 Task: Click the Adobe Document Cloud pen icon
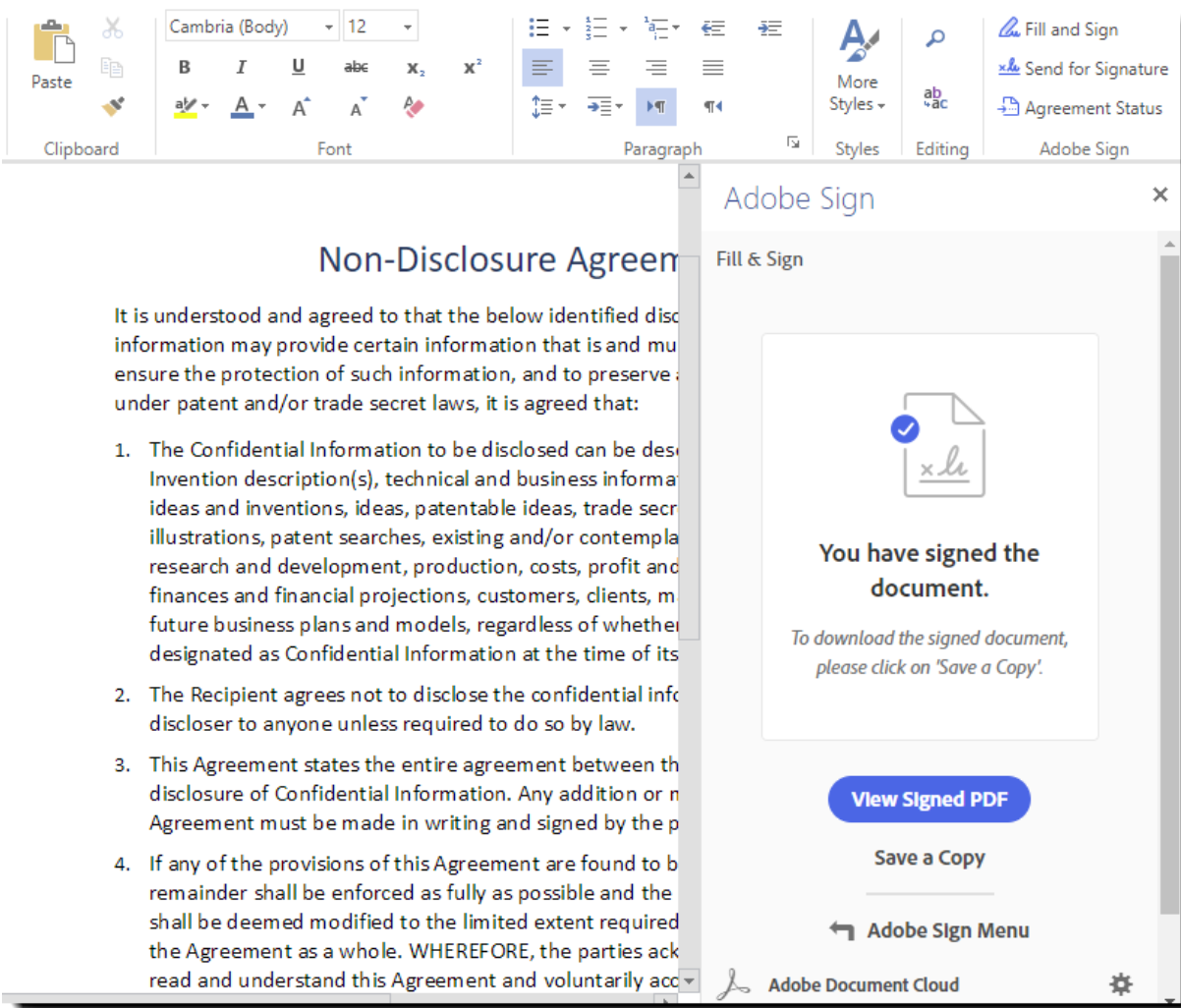pos(730,984)
